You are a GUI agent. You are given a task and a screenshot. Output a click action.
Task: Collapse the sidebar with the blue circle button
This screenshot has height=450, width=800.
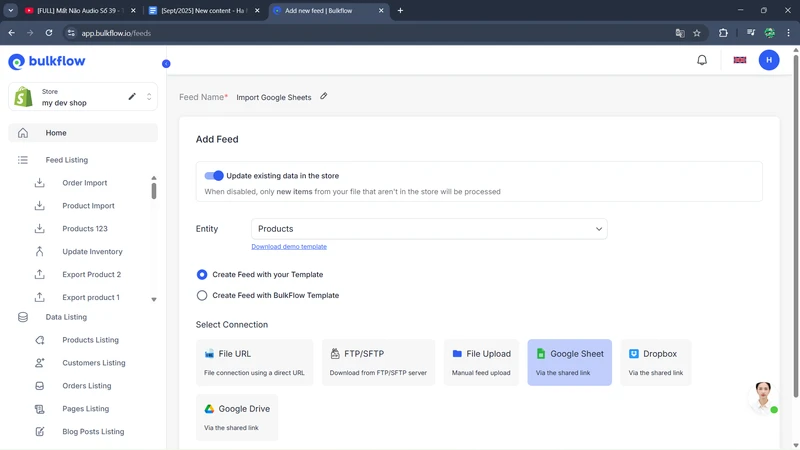[x=166, y=64]
